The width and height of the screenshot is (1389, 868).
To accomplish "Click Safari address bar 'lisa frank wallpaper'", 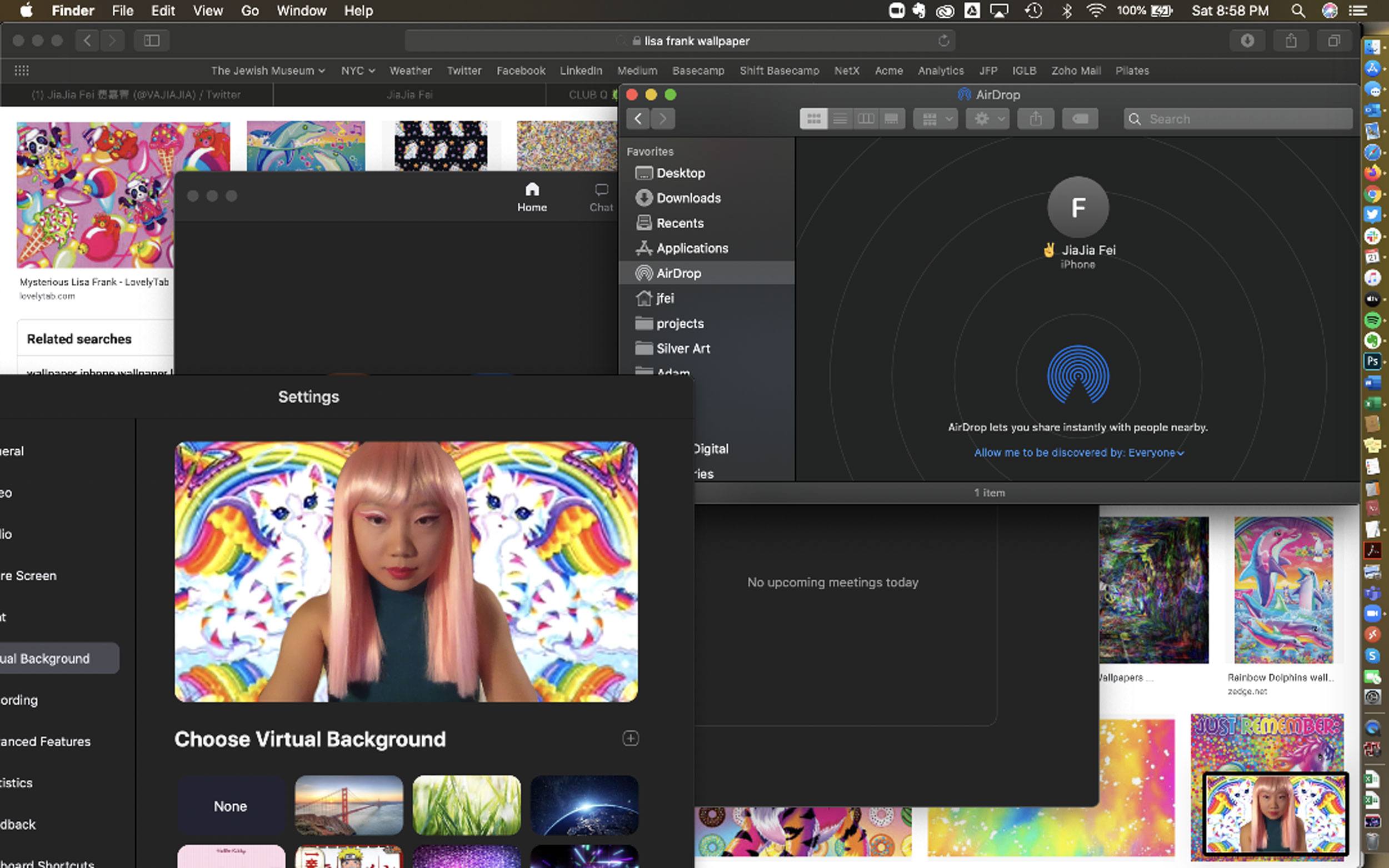I will coord(681,41).
